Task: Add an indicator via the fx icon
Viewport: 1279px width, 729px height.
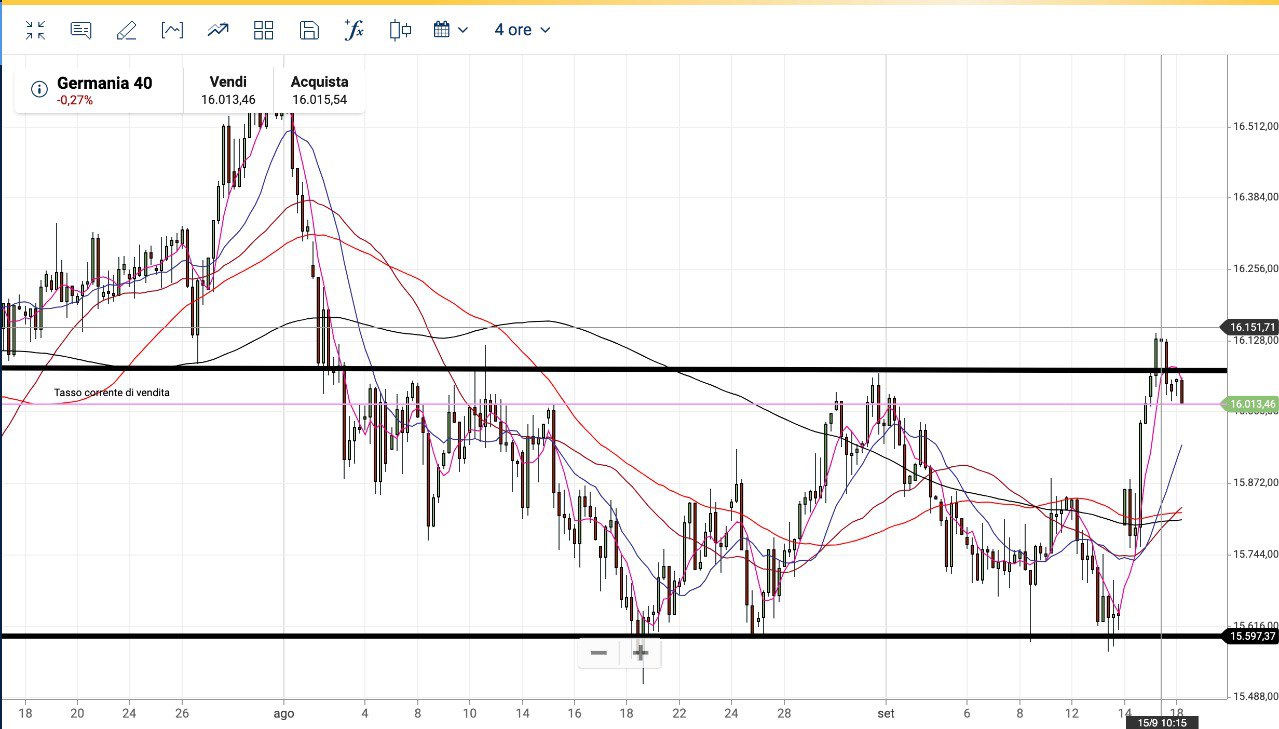Action: tap(354, 30)
